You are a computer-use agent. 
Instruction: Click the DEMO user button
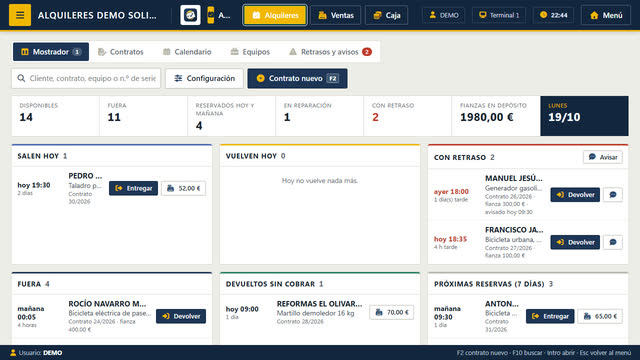(444, 15)
